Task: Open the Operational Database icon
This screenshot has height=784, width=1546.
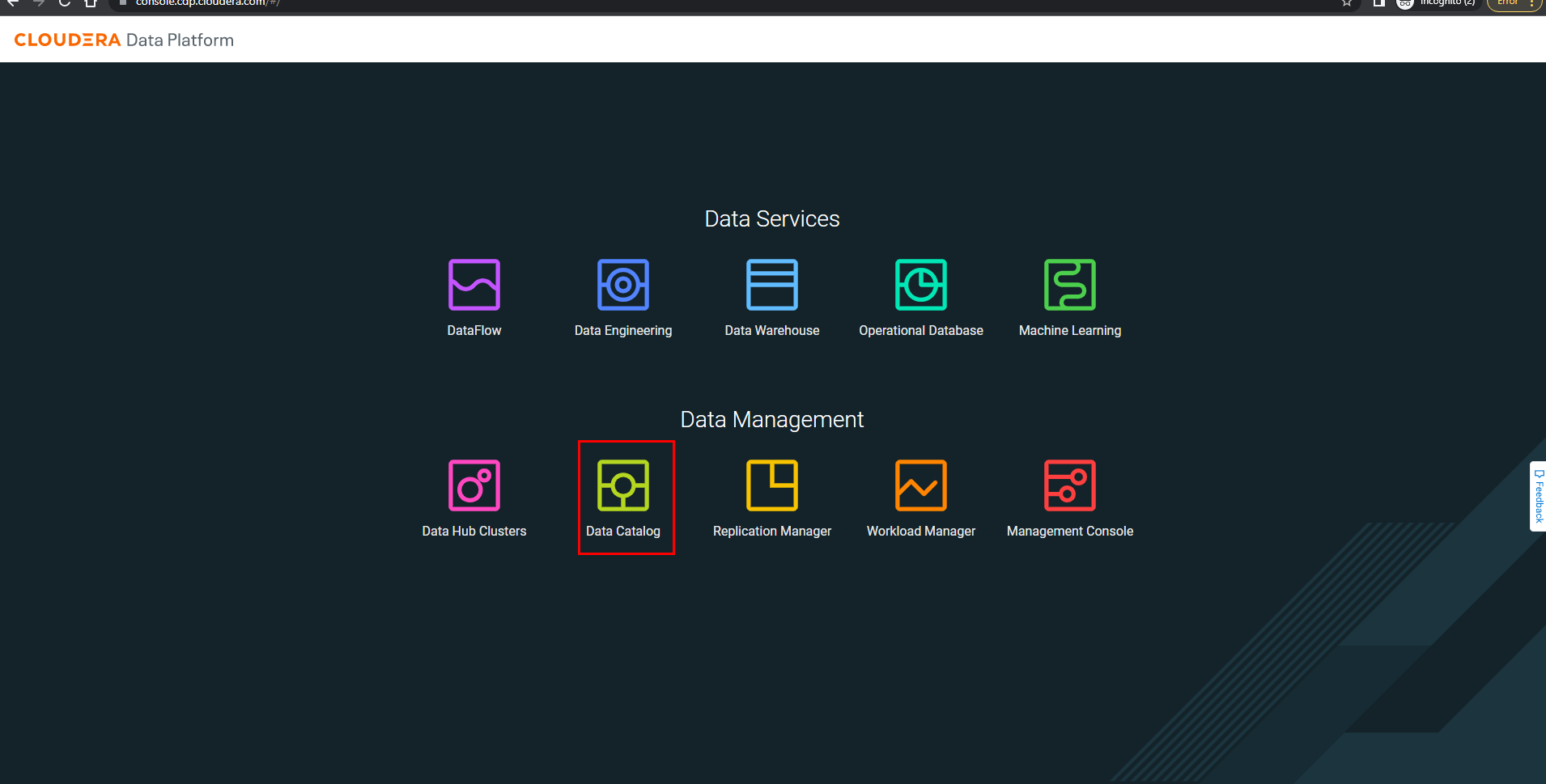Action: tap(921, 285)
